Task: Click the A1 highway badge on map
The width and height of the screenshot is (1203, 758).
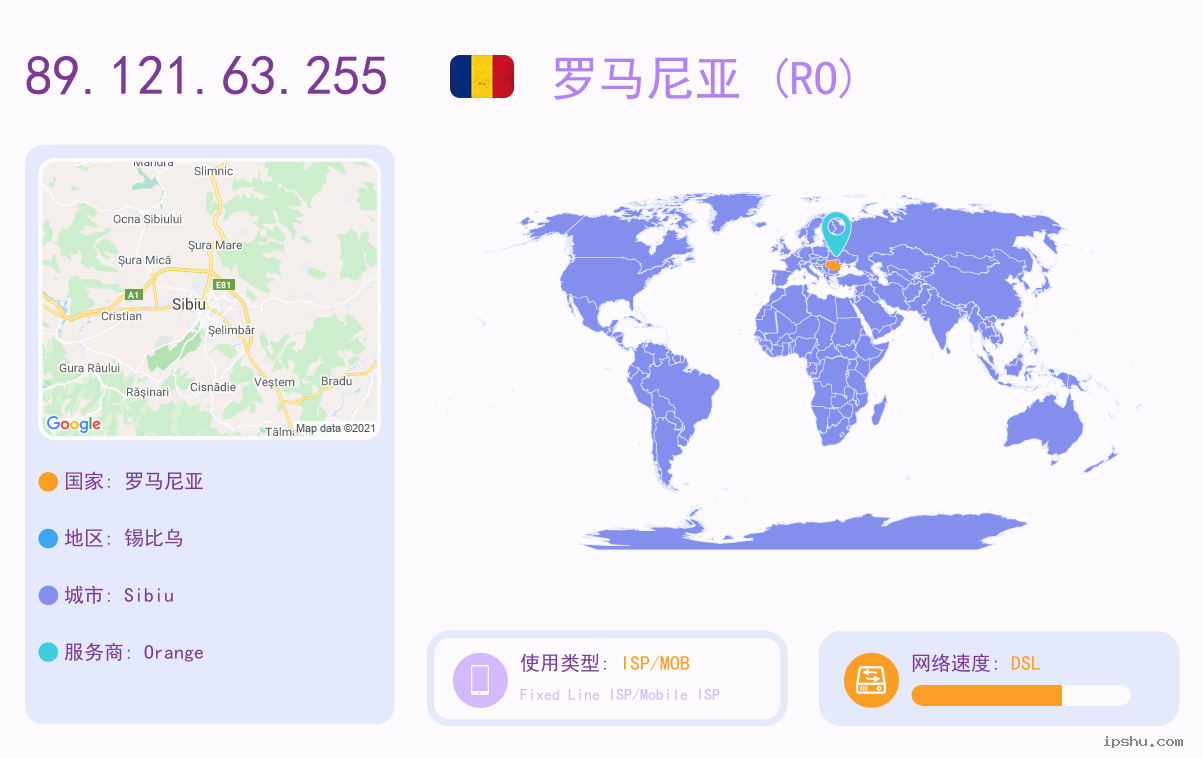Action: pos(133,294)
